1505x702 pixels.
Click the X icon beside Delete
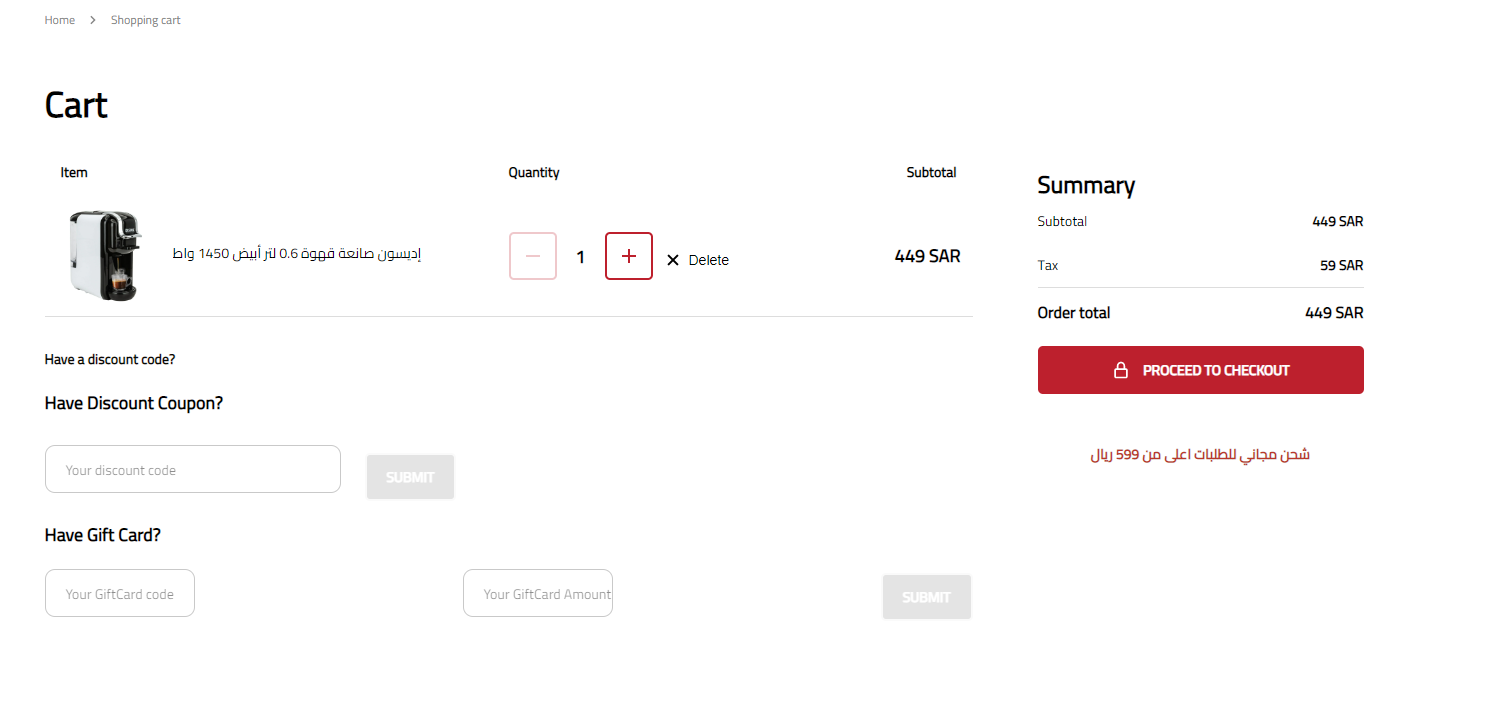[673, 260]
